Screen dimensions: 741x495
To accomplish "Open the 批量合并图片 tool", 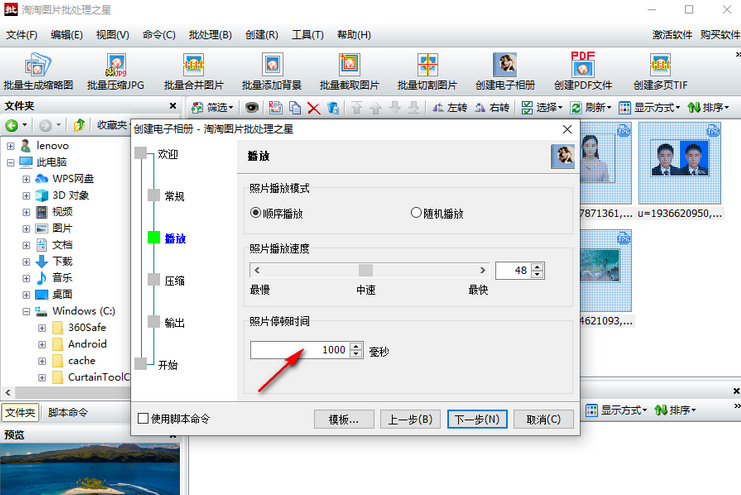I will 193,66.
